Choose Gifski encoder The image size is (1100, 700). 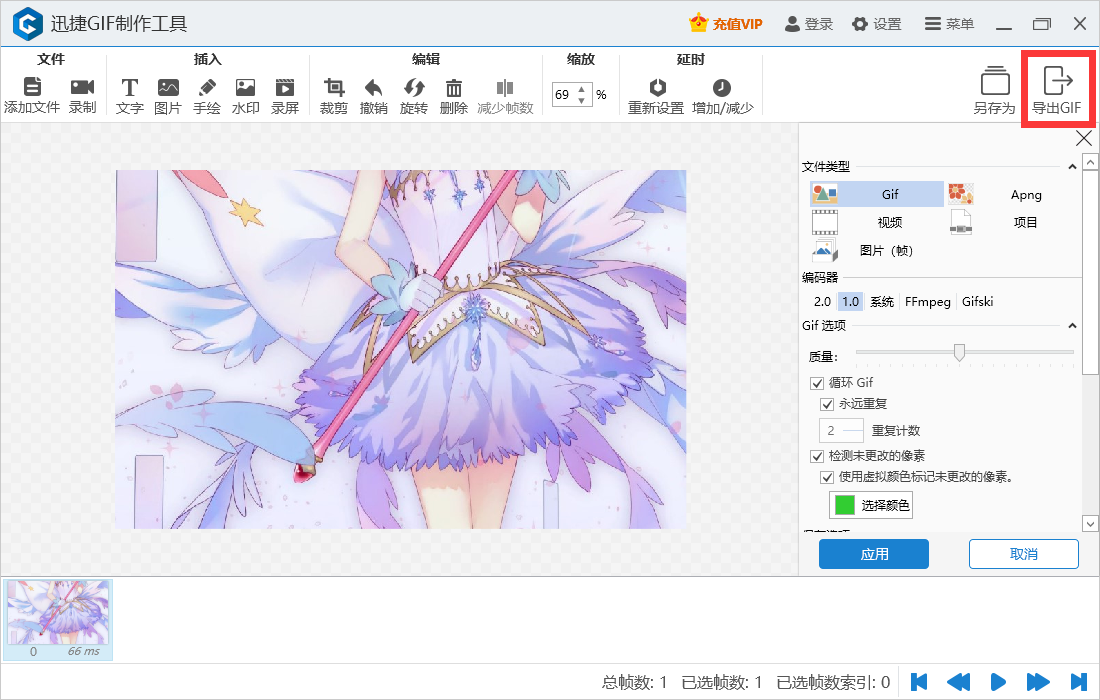click(x=977, y=302)
